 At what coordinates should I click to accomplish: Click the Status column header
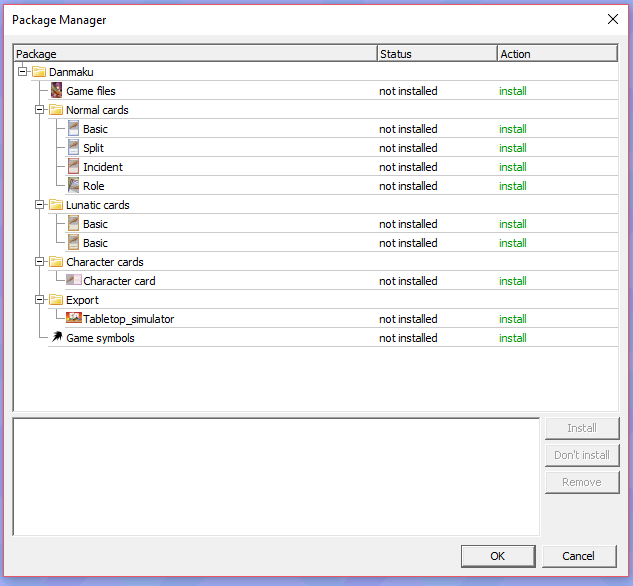click(437, 53)
